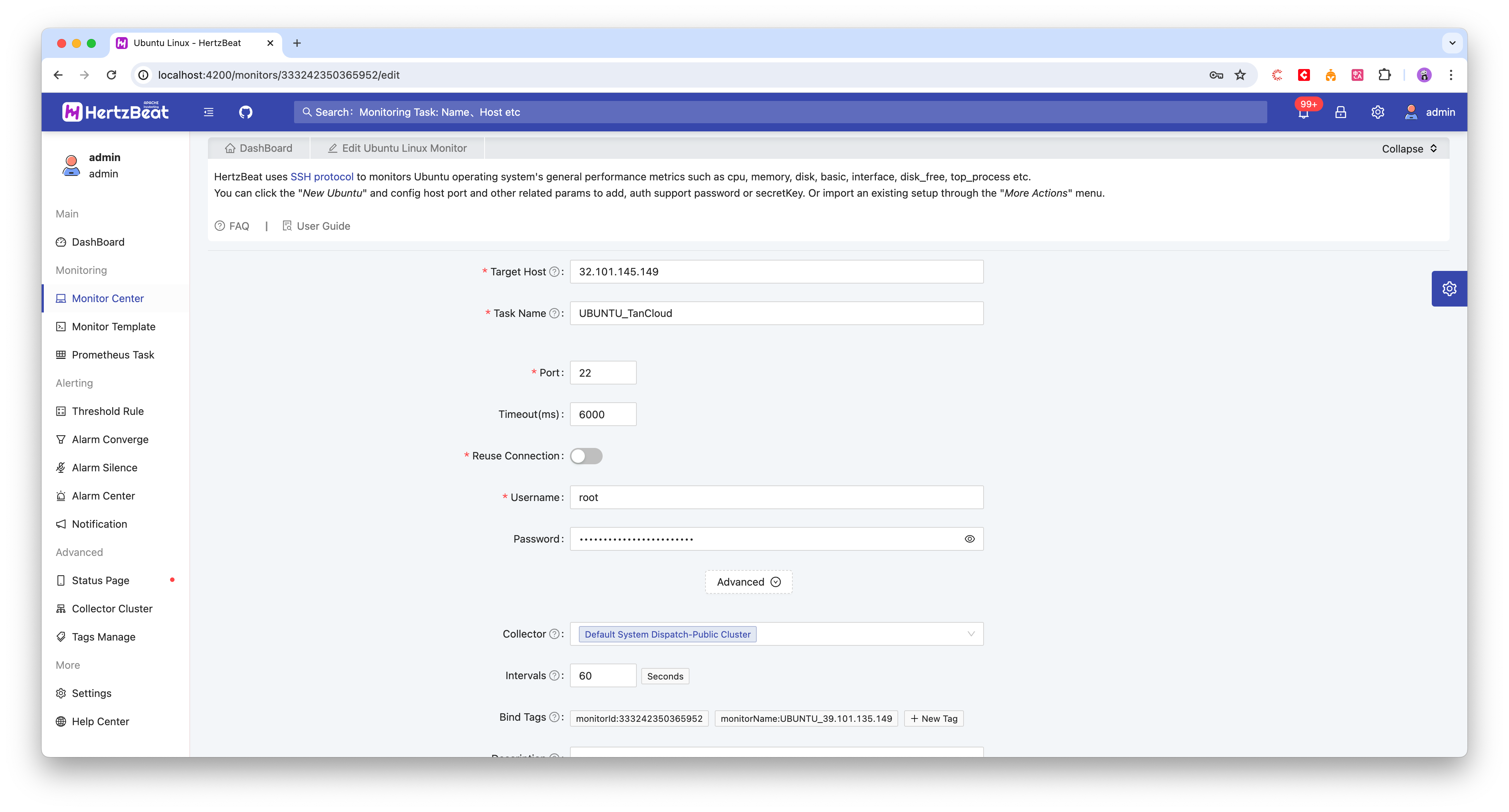Focus the Intervals input field
This screenshot has height=812, width=1509.
603,675
